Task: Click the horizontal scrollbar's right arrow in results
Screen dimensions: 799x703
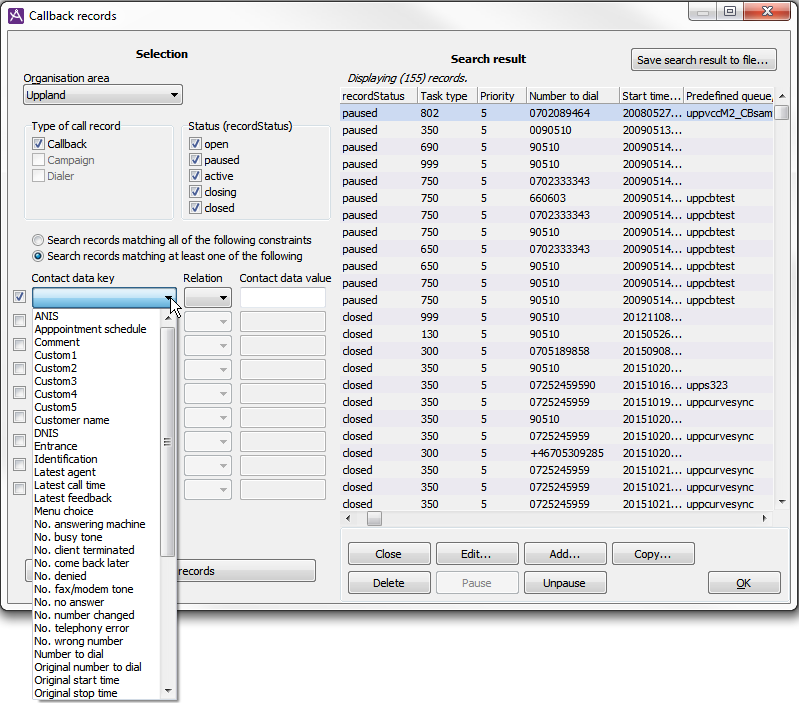Action: click(x=765, y=519)
